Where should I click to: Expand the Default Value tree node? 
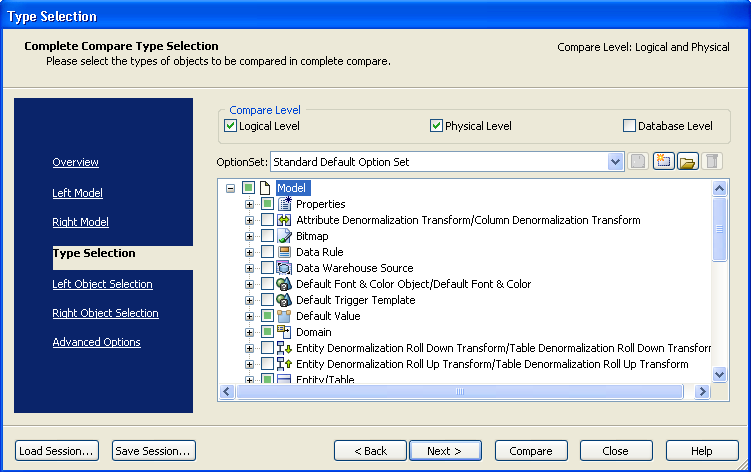pyautogui.click(x=250, y=316)
